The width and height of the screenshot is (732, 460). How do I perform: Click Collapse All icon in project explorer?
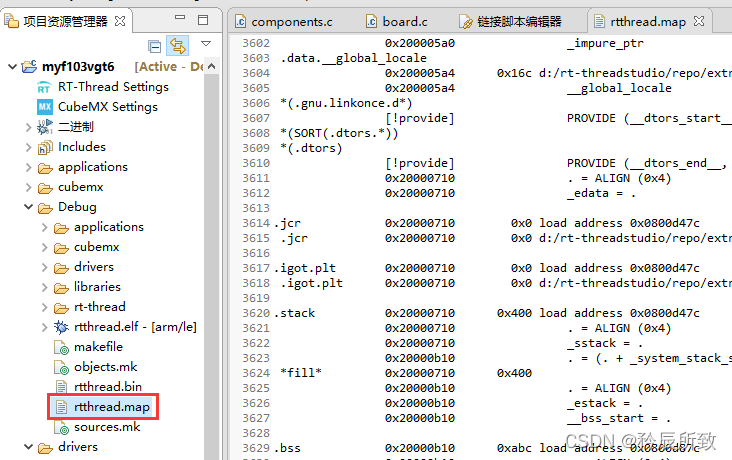155,46
